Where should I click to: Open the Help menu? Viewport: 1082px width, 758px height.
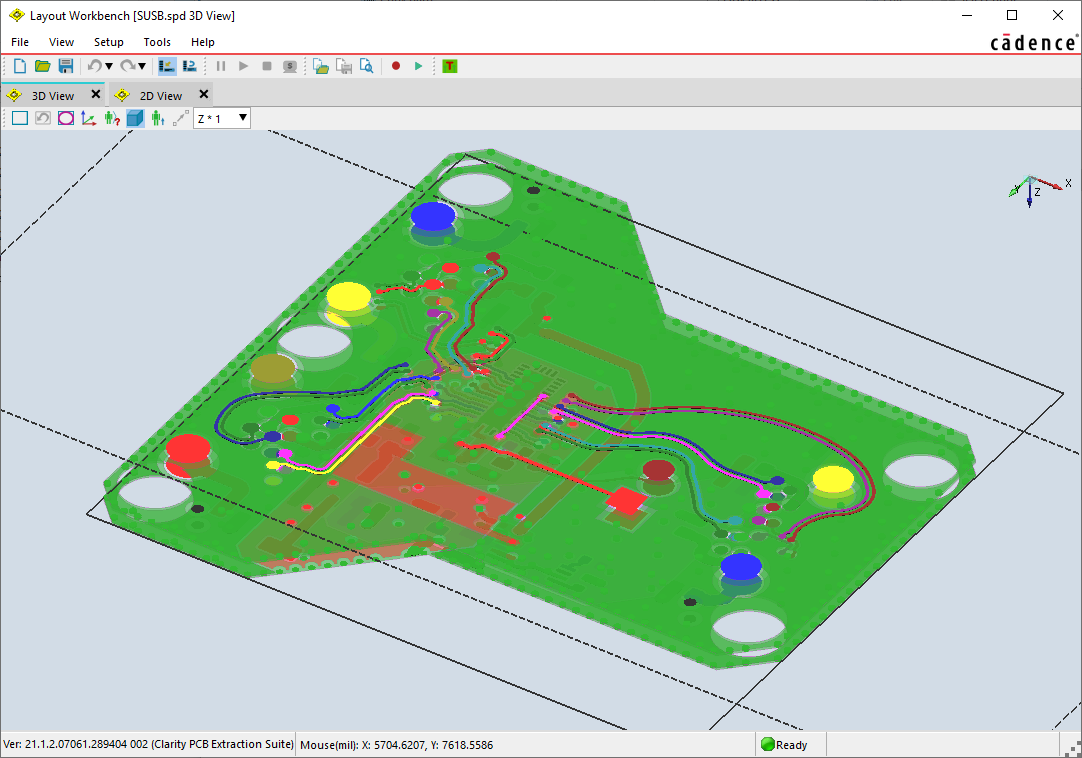point(203,42)
